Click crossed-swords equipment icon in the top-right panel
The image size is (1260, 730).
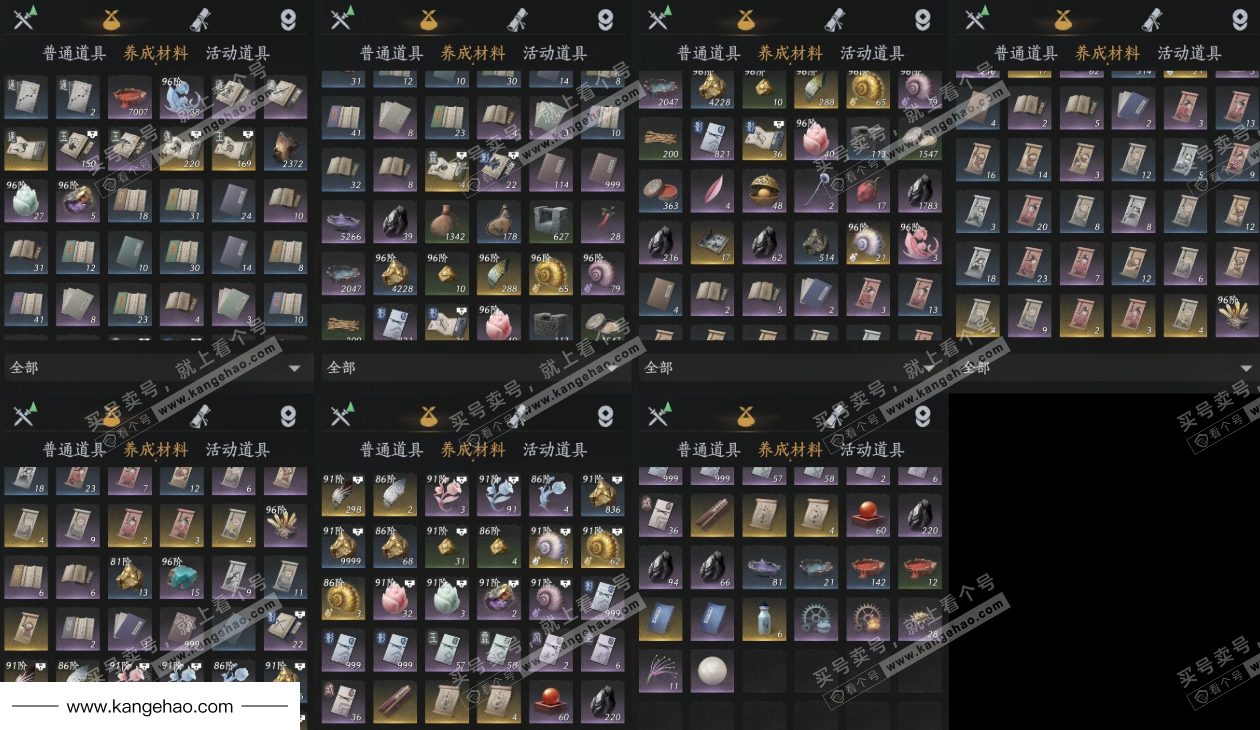click(975, 19)
